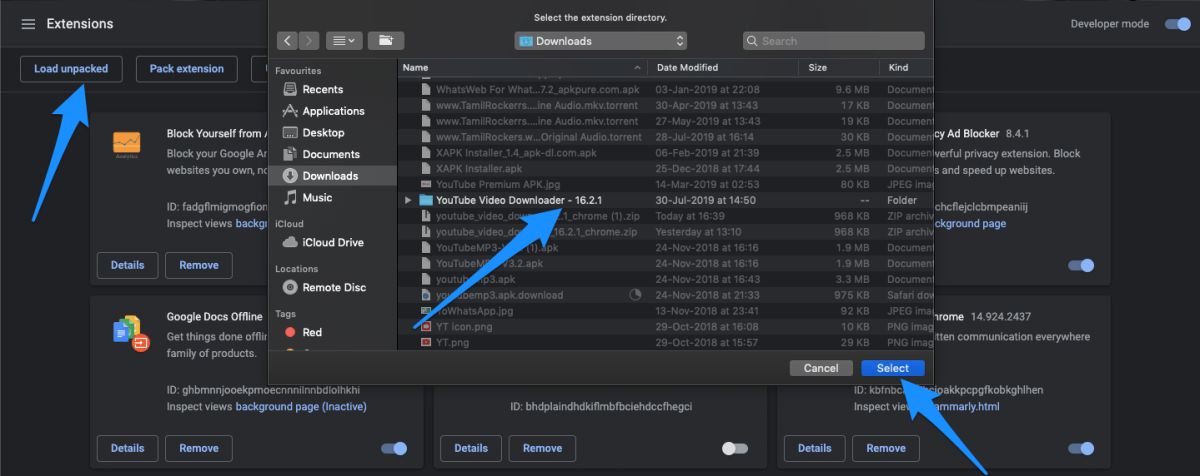Screen dimensions: 1200x476
Task: Sort by Kind column header
Action: point(898,68)
